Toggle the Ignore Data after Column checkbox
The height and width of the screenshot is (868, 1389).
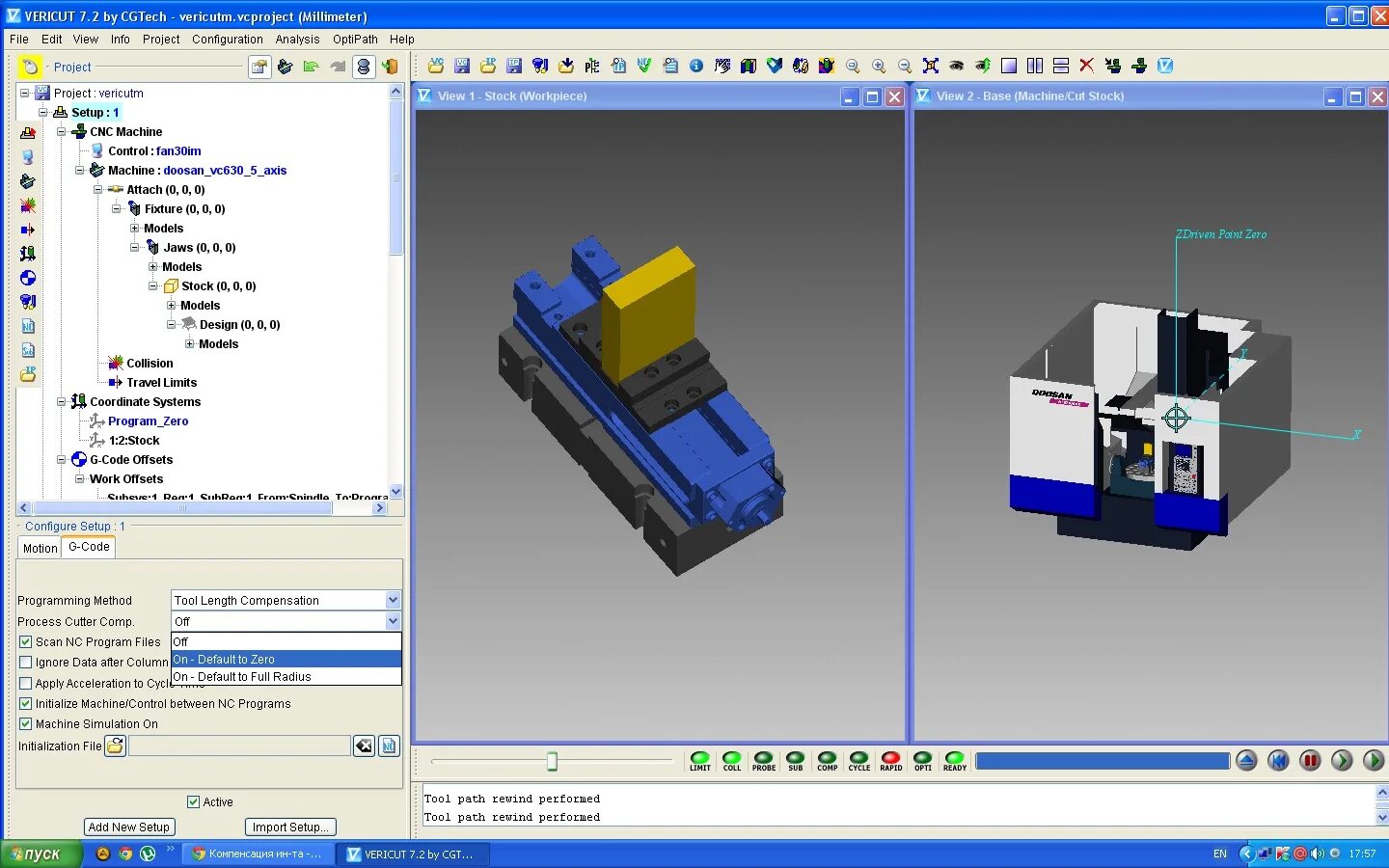point(26,663)
